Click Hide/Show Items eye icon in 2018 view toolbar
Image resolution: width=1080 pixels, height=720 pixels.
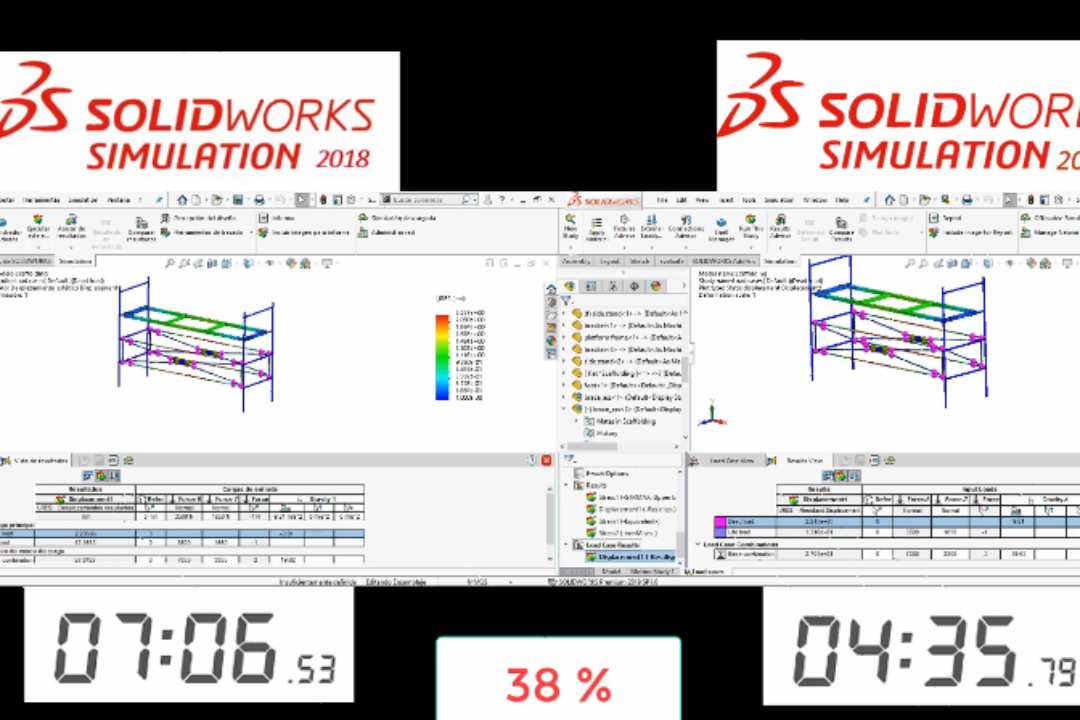pyautogui.click(x=270, y=263)
